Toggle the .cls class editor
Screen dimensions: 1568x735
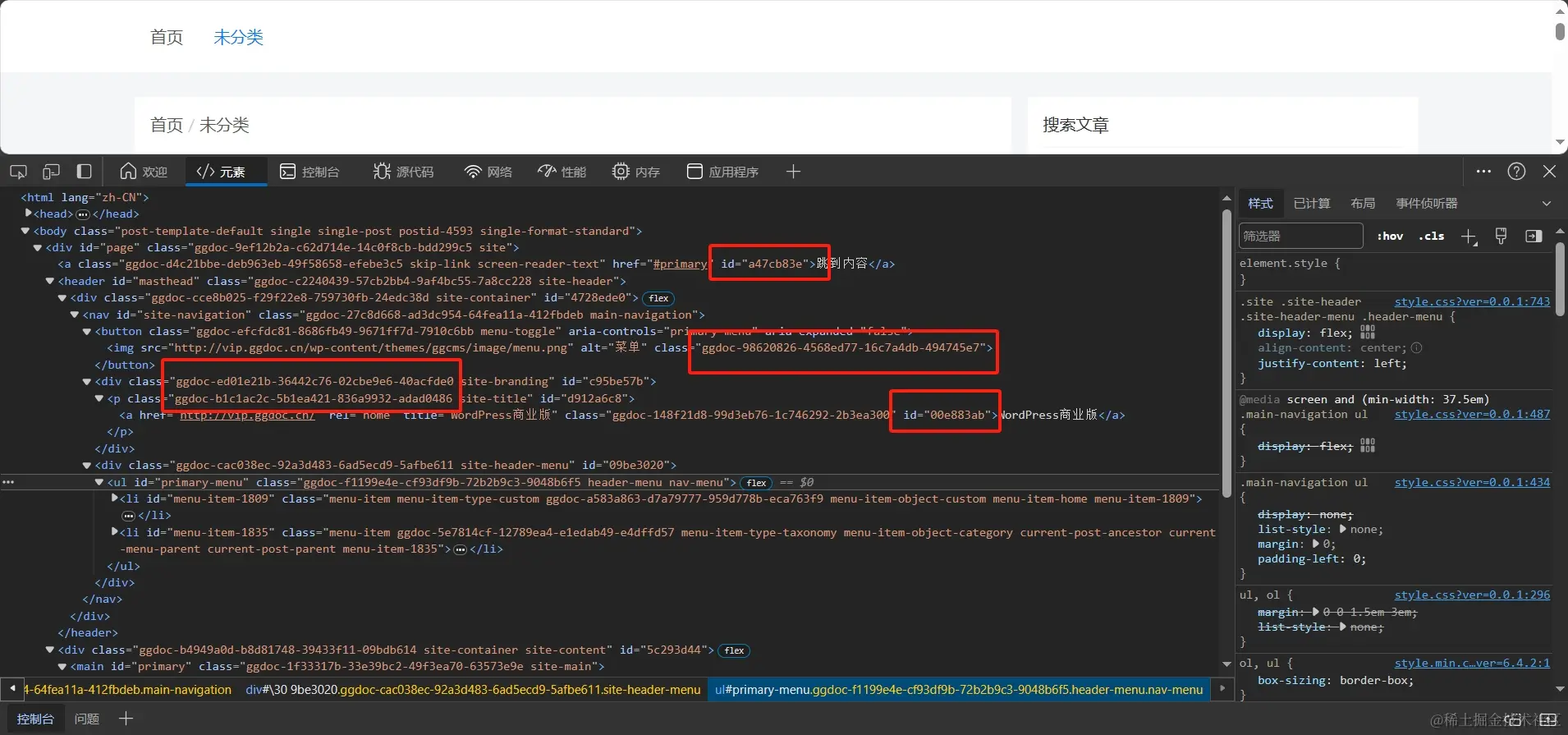1432,237
